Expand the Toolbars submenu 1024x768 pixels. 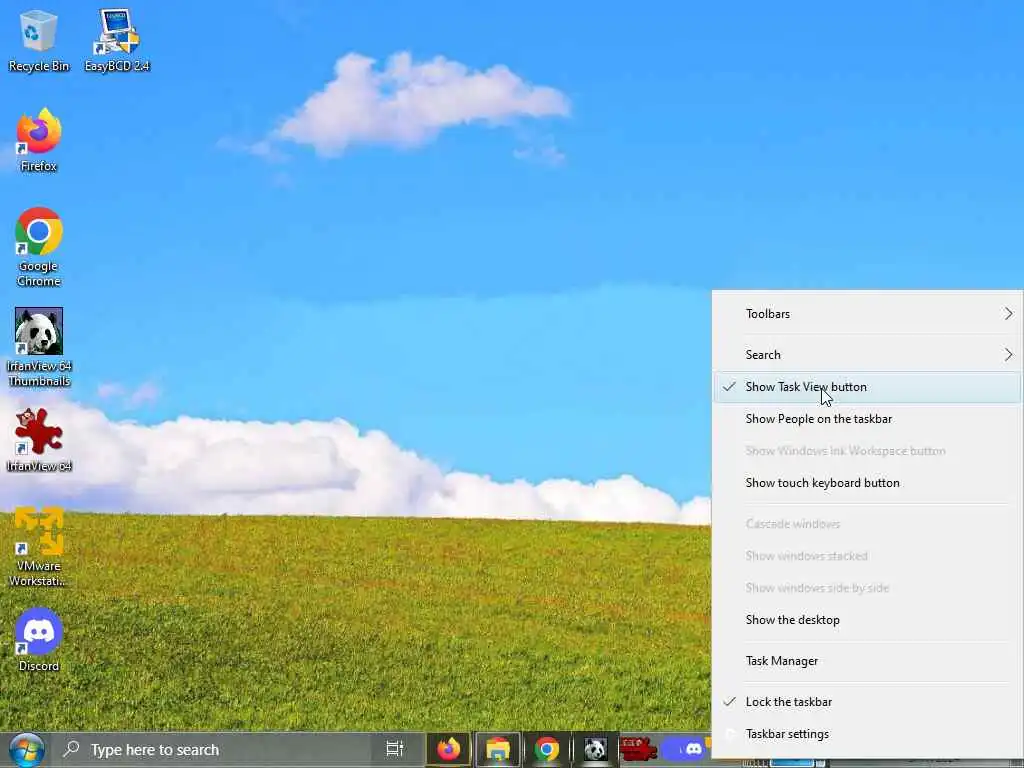(867, 314)
